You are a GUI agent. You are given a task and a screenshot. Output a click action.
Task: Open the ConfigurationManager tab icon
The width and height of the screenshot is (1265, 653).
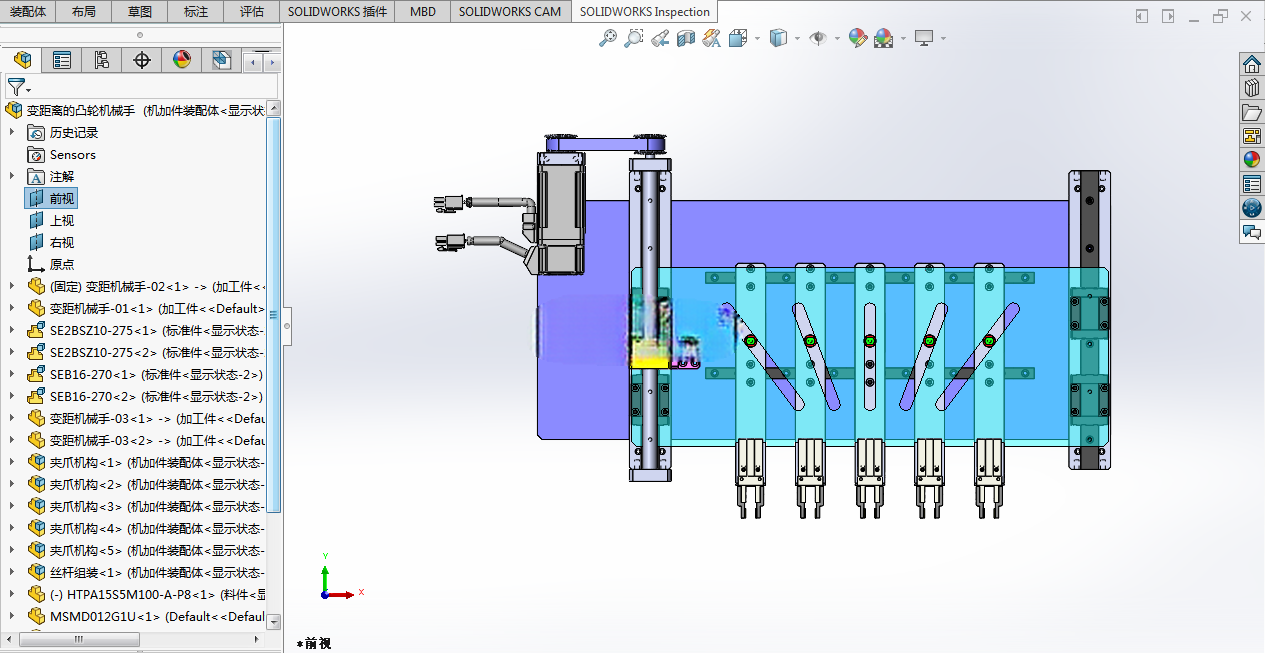[x=102, y=60]
